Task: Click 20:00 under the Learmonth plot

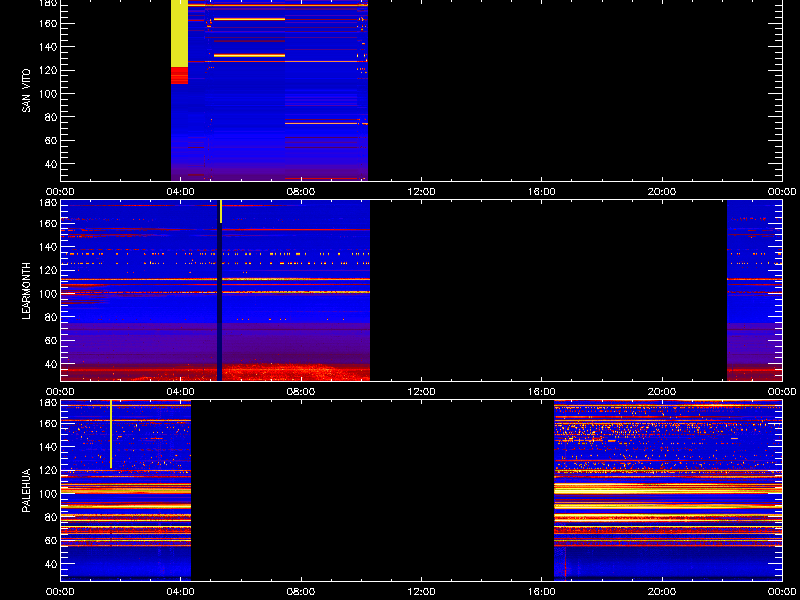Action: pos(662,392)
